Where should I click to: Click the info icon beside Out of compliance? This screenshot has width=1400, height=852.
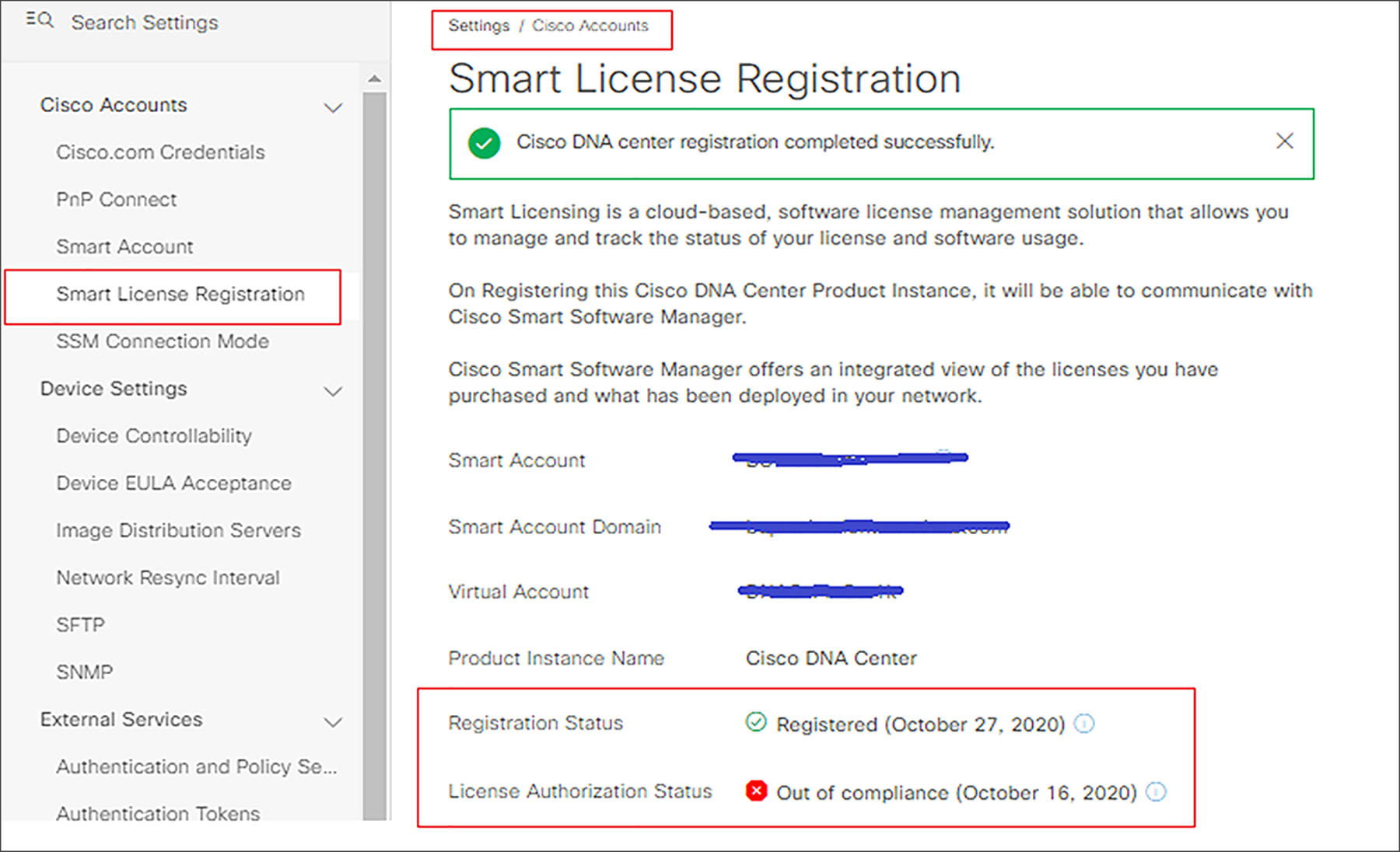click(x=1157, y=792)
